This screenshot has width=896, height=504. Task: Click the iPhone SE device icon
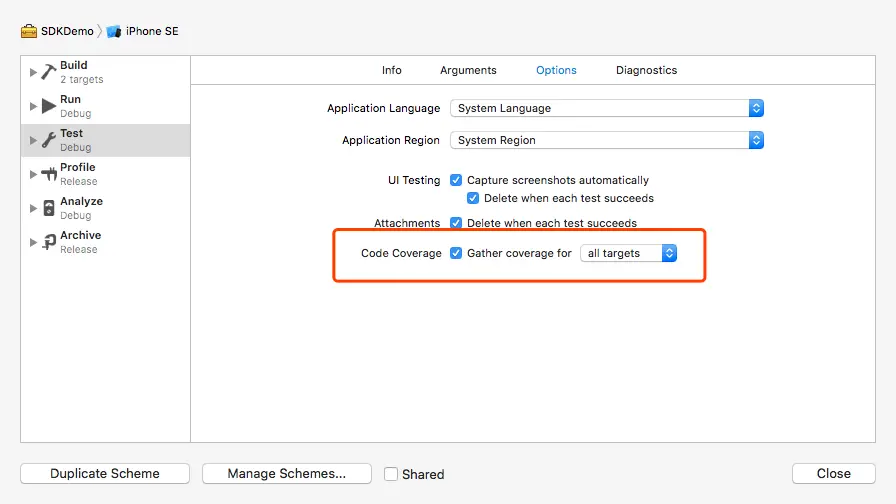114,31
